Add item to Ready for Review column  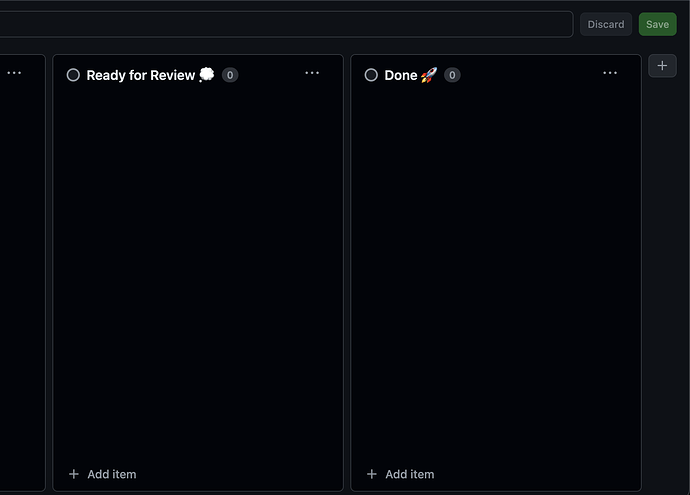(111, 474)
